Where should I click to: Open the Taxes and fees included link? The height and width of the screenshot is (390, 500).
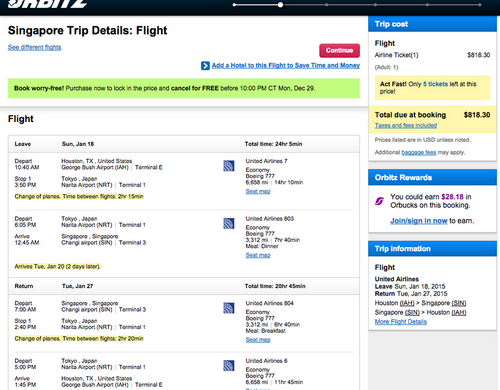[x=406, y=125]
